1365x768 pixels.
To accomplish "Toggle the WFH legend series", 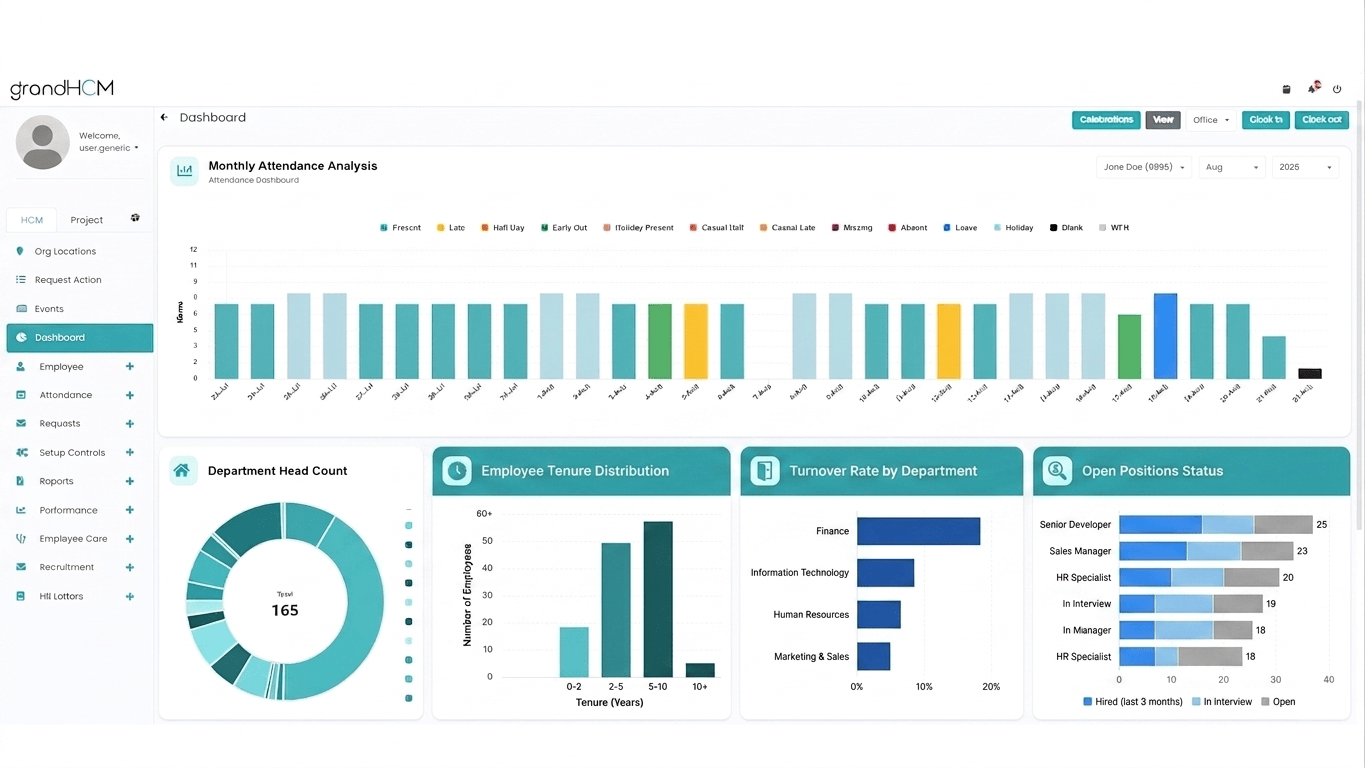I will click(1114, 228).
